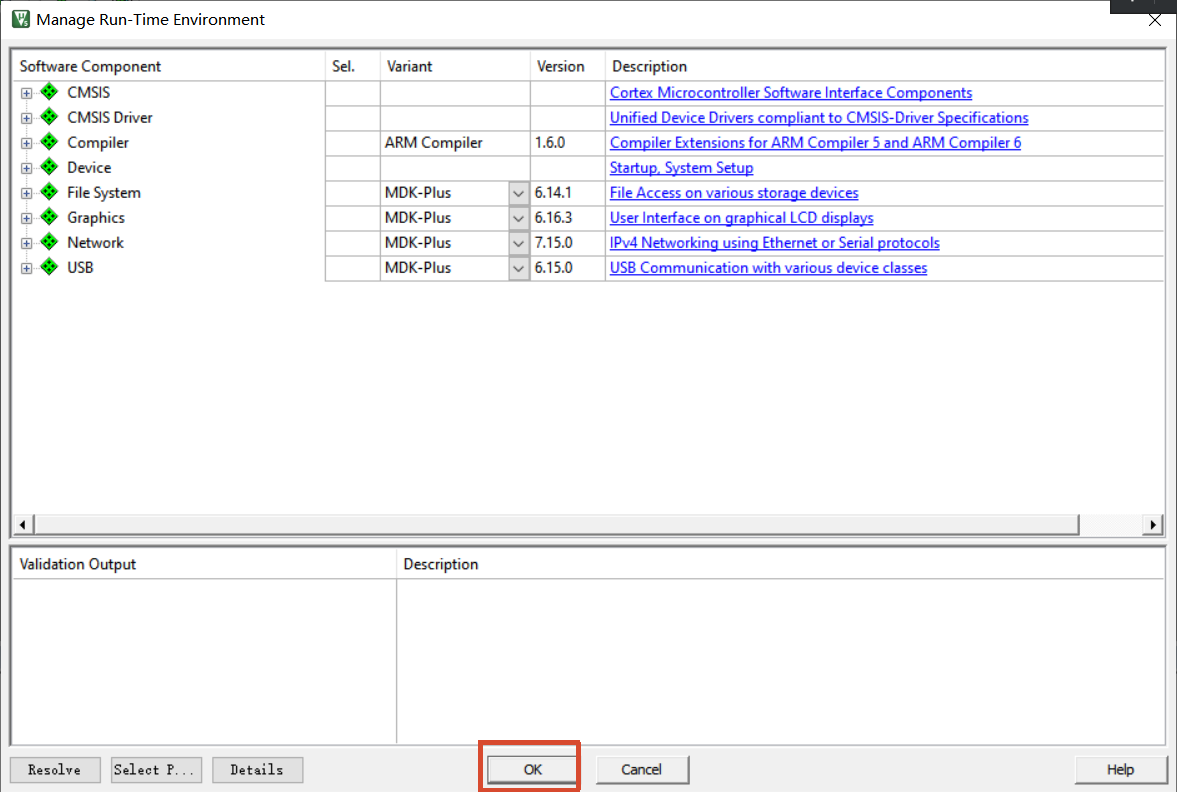Screen dimensions: 1177x792
Task: Expand the File System tree node
Action: click(x=26, y=193)
